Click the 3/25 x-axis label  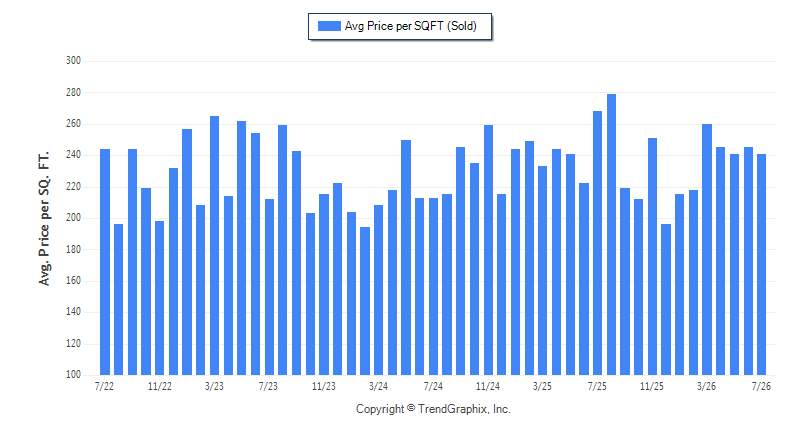(x=542, y=387)
